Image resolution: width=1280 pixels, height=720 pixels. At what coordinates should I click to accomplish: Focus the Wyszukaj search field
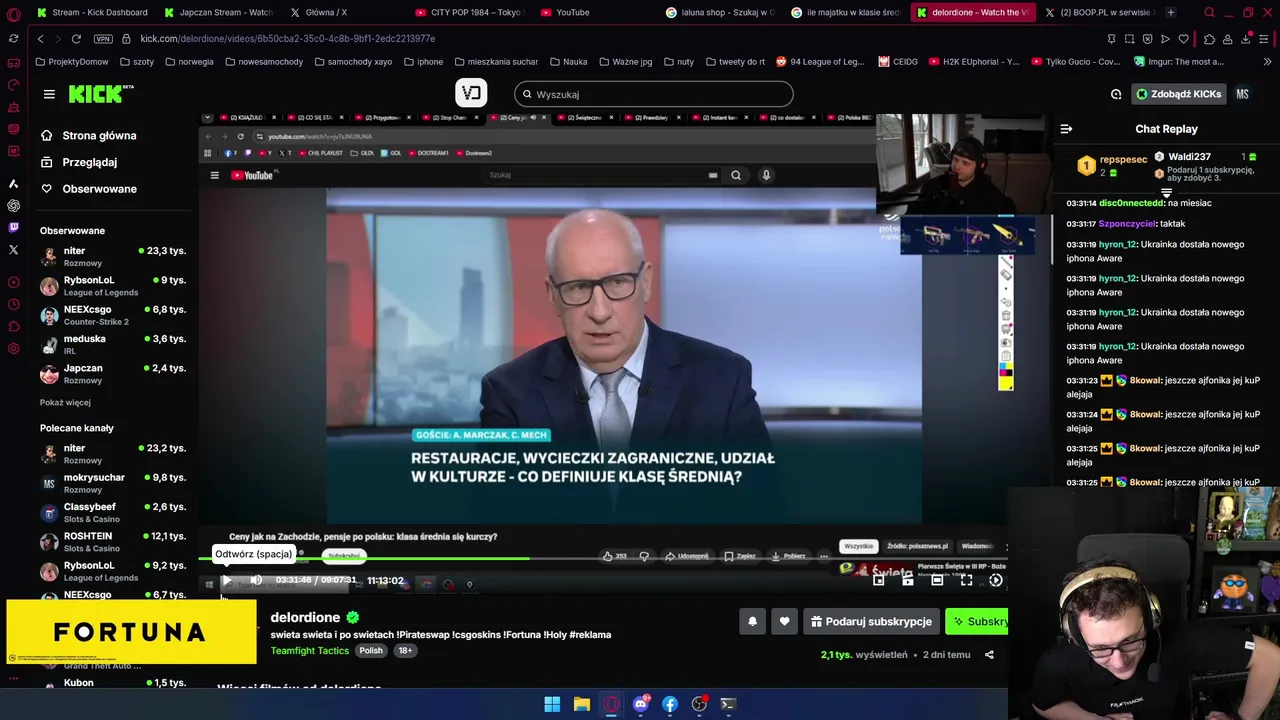(654, 94)
